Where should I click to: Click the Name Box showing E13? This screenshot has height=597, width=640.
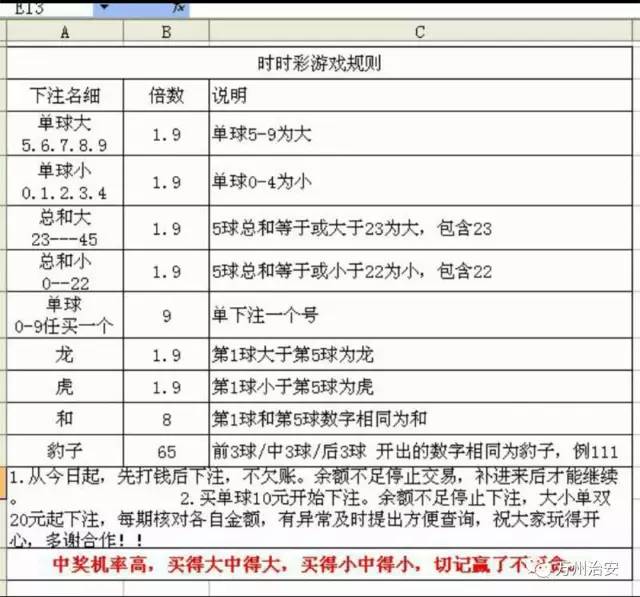pos(47,8)
